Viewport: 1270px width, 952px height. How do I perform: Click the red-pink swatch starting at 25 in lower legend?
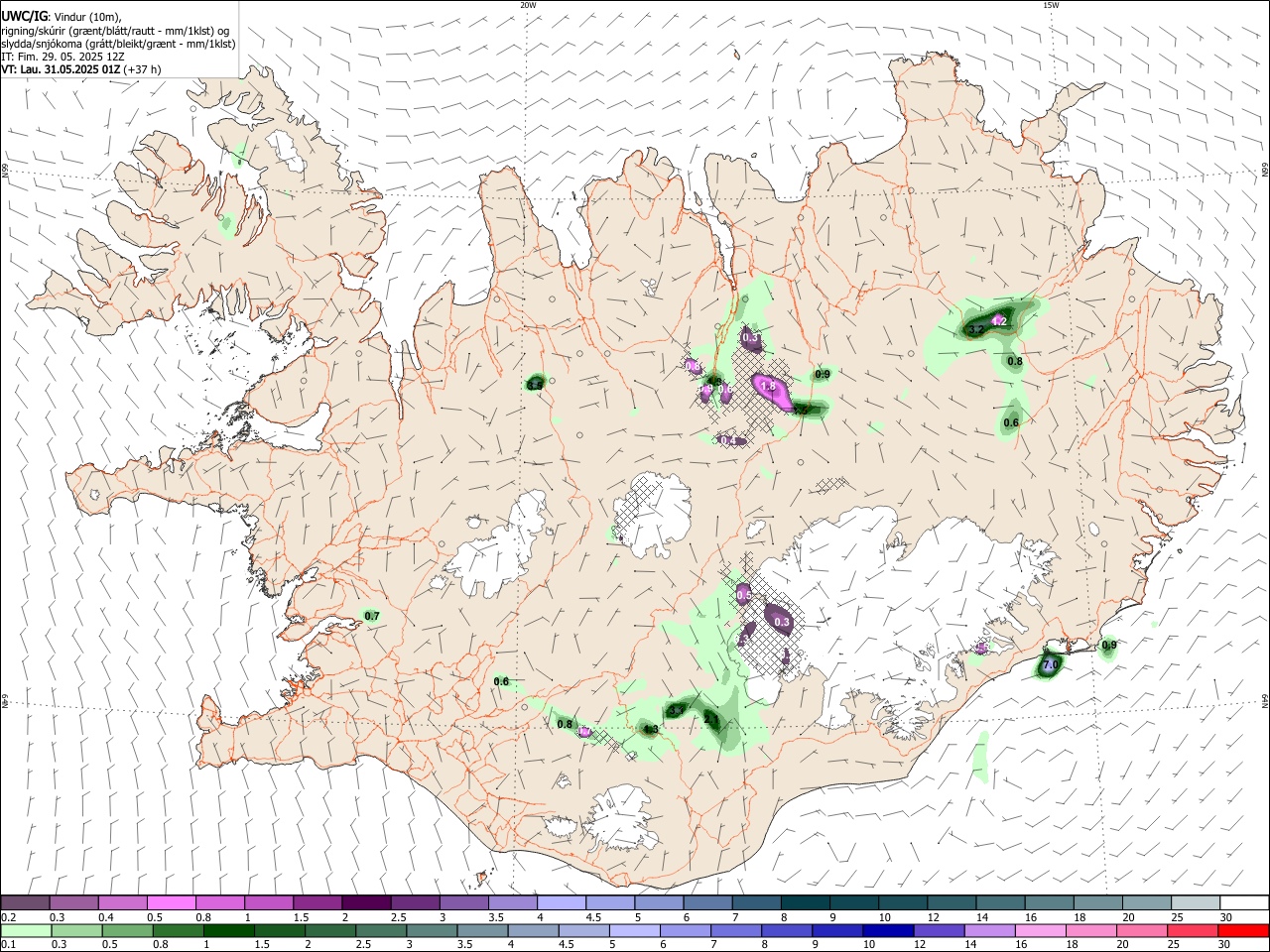click(x=1193, y=930)
